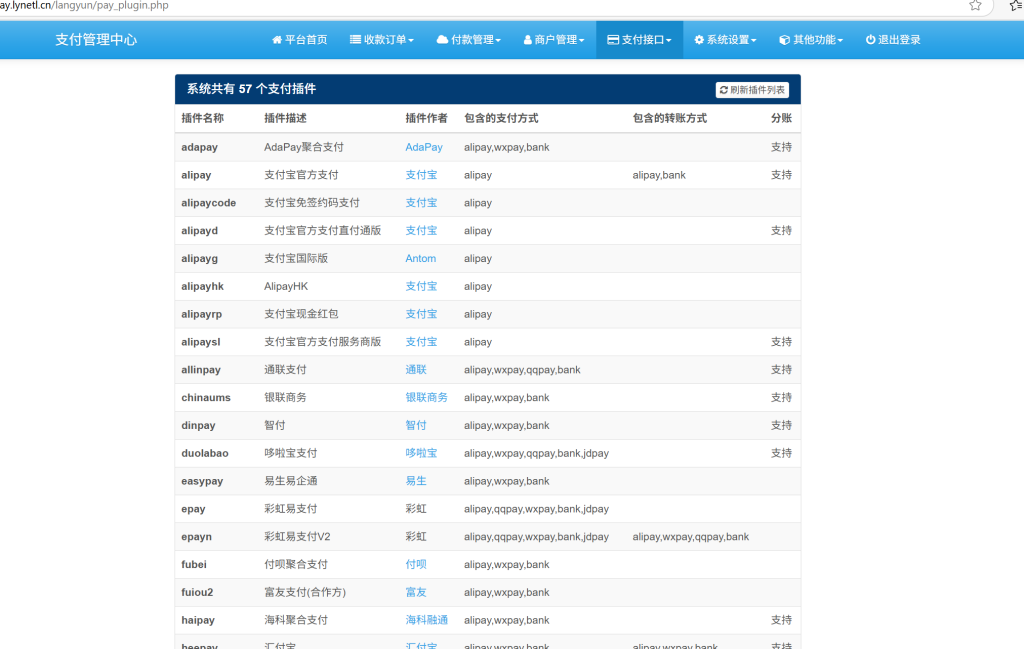Click the 包含的支付方式 column header
The image size is (1024, 649).
point(501,118)
